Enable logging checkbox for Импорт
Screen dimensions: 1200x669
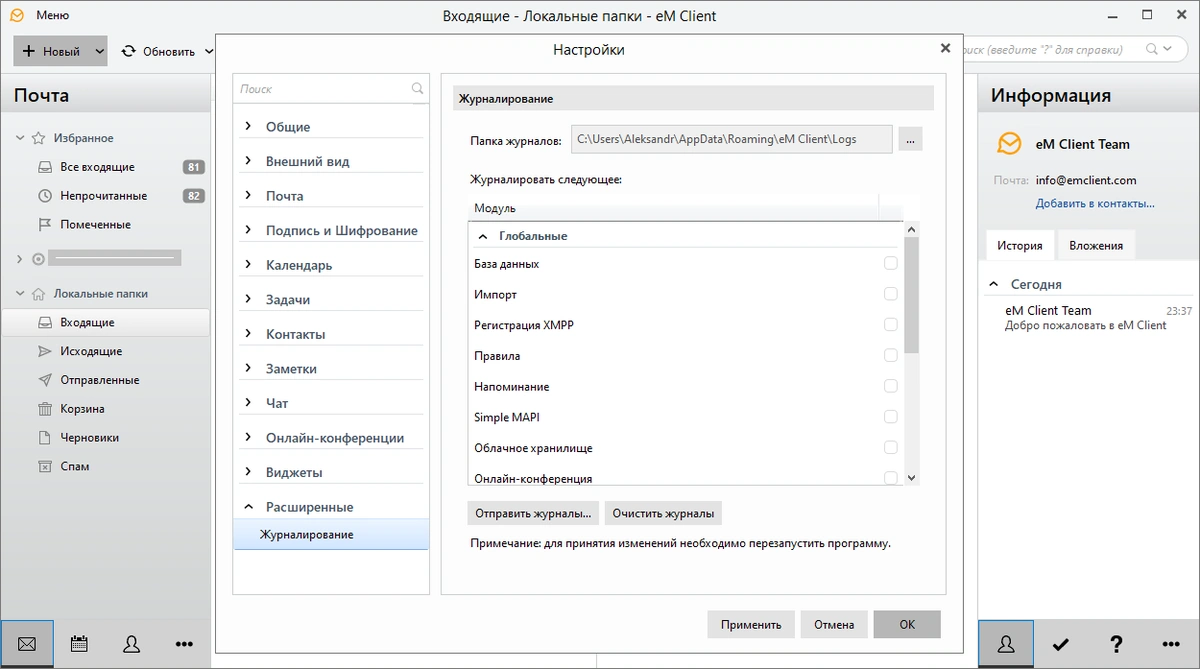(890, 294)
